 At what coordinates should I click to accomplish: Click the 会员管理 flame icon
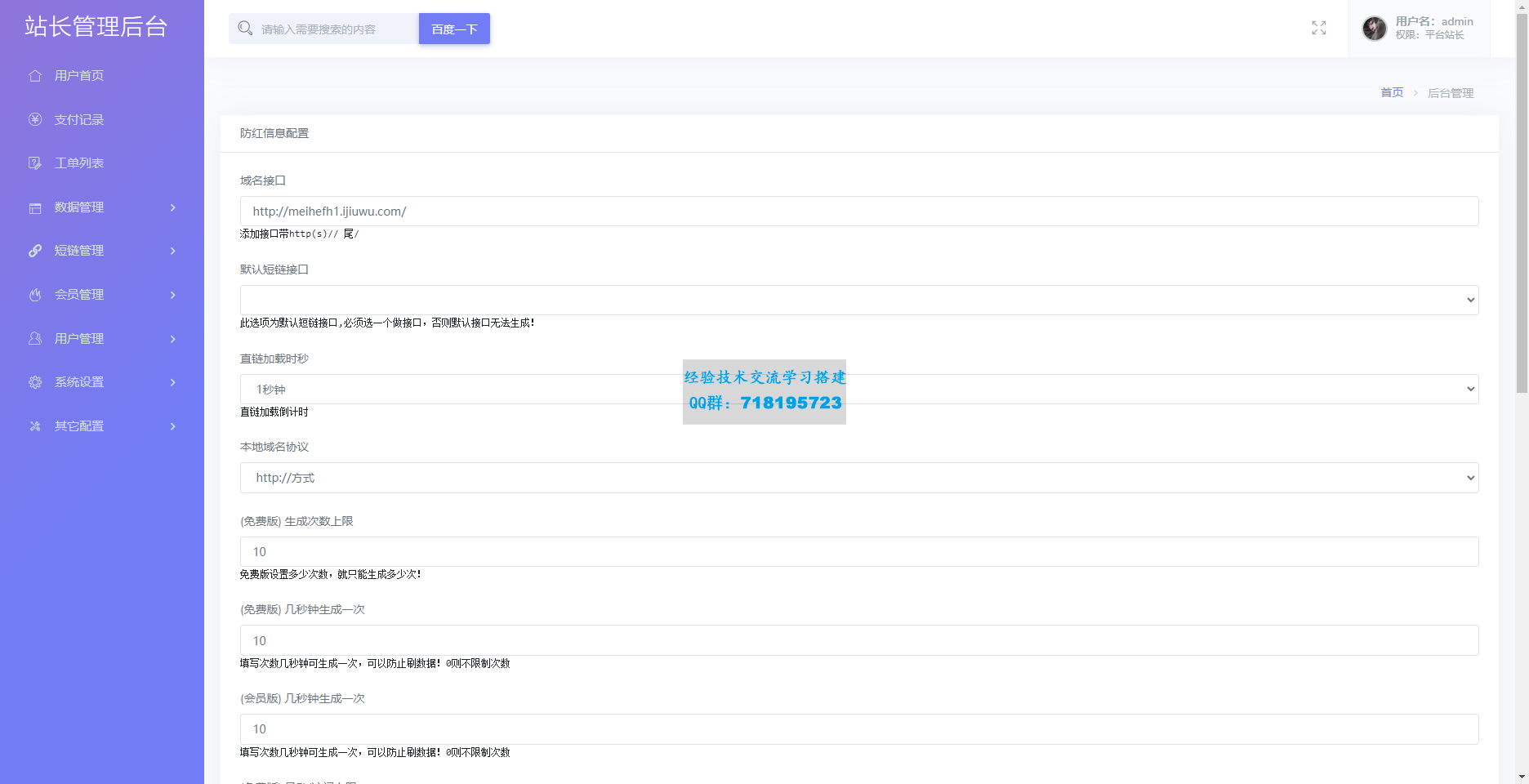[35, 295]
